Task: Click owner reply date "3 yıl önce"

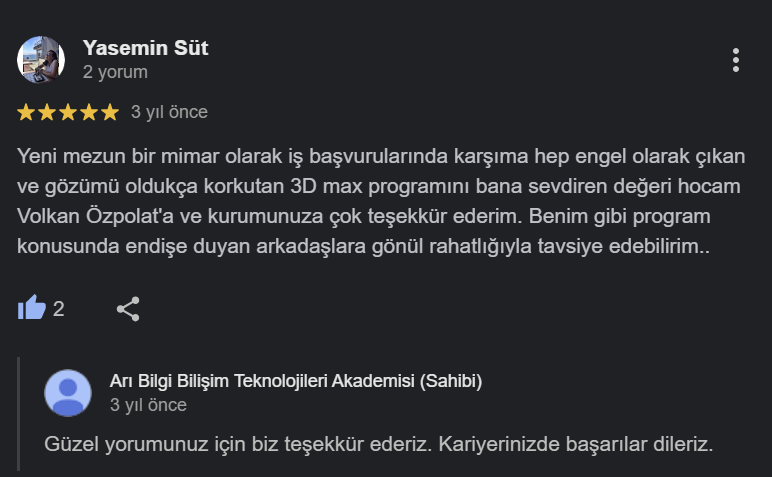Action: click(148, 405)
